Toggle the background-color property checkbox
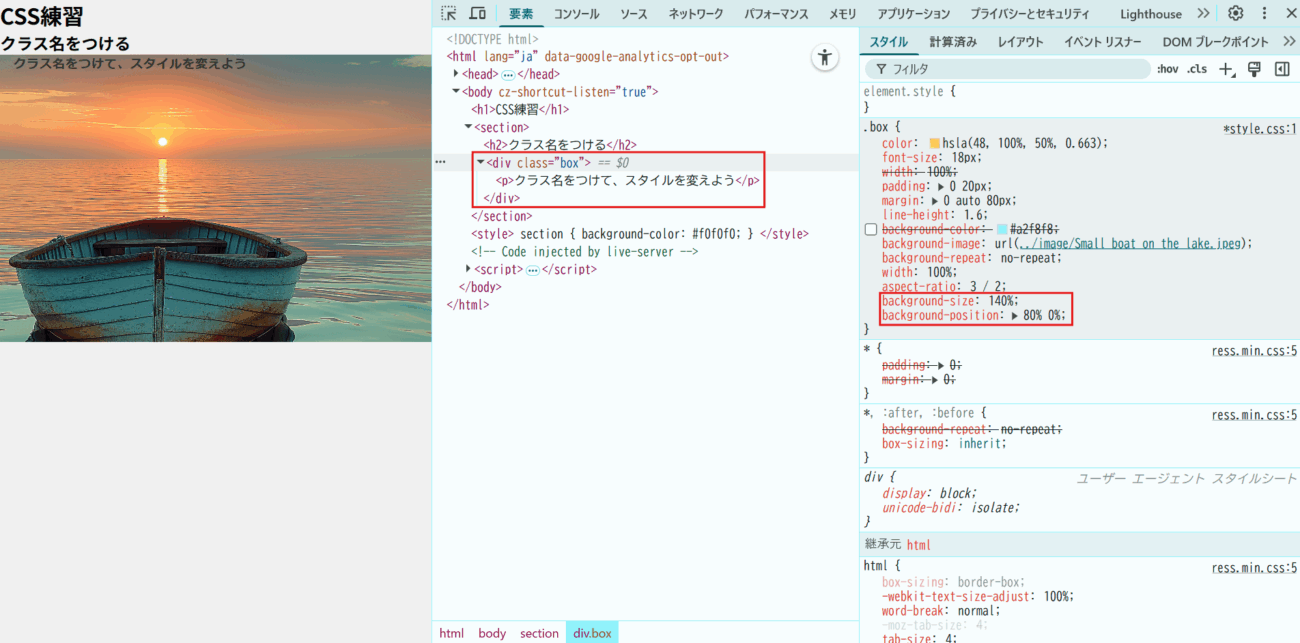1300x643 pixels. [871, 230]
